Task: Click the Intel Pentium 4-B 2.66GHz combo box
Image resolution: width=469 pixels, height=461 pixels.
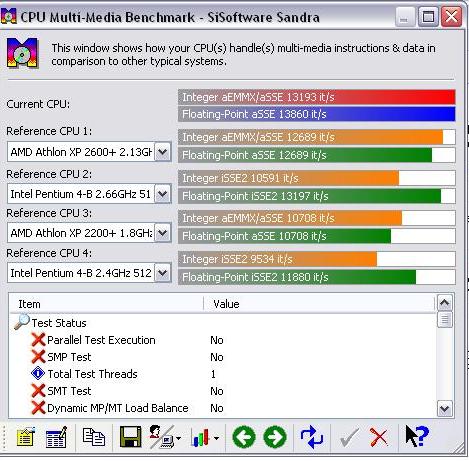Action: click(x=89, y=194)
